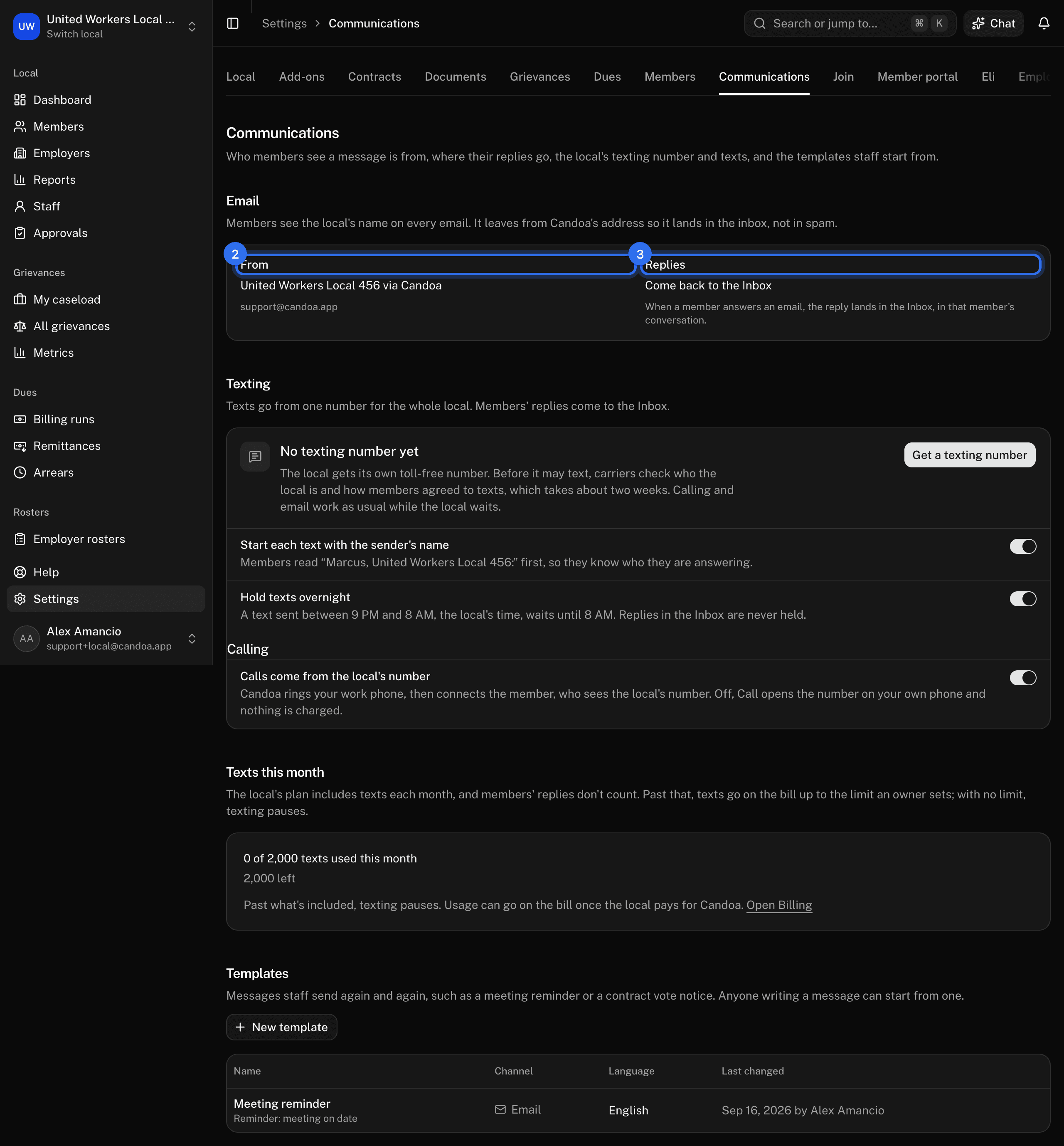This screenshot has width=1064, height=1146.
Task: Open Employer rosters
Action: point(106,539)
